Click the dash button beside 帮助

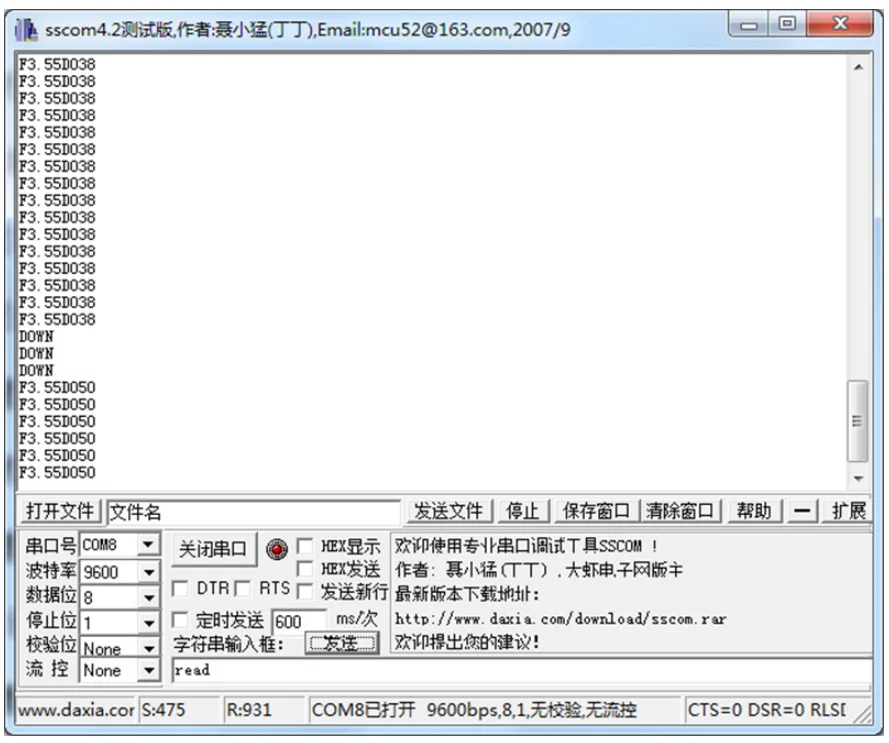pyautogui.click(x=802, y=511)
